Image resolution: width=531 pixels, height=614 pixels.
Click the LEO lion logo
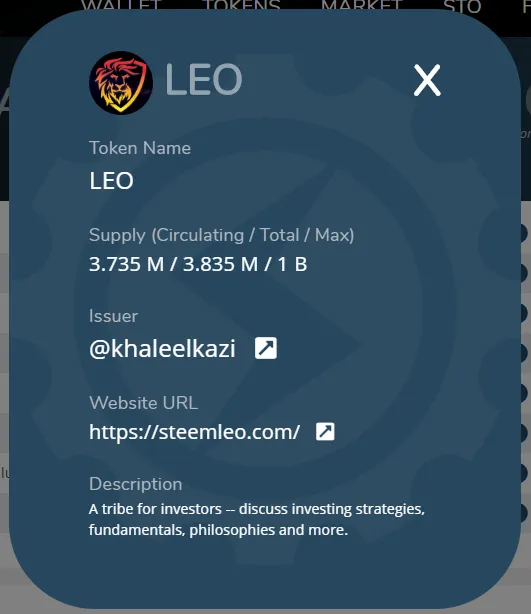(x=121, y=83)
